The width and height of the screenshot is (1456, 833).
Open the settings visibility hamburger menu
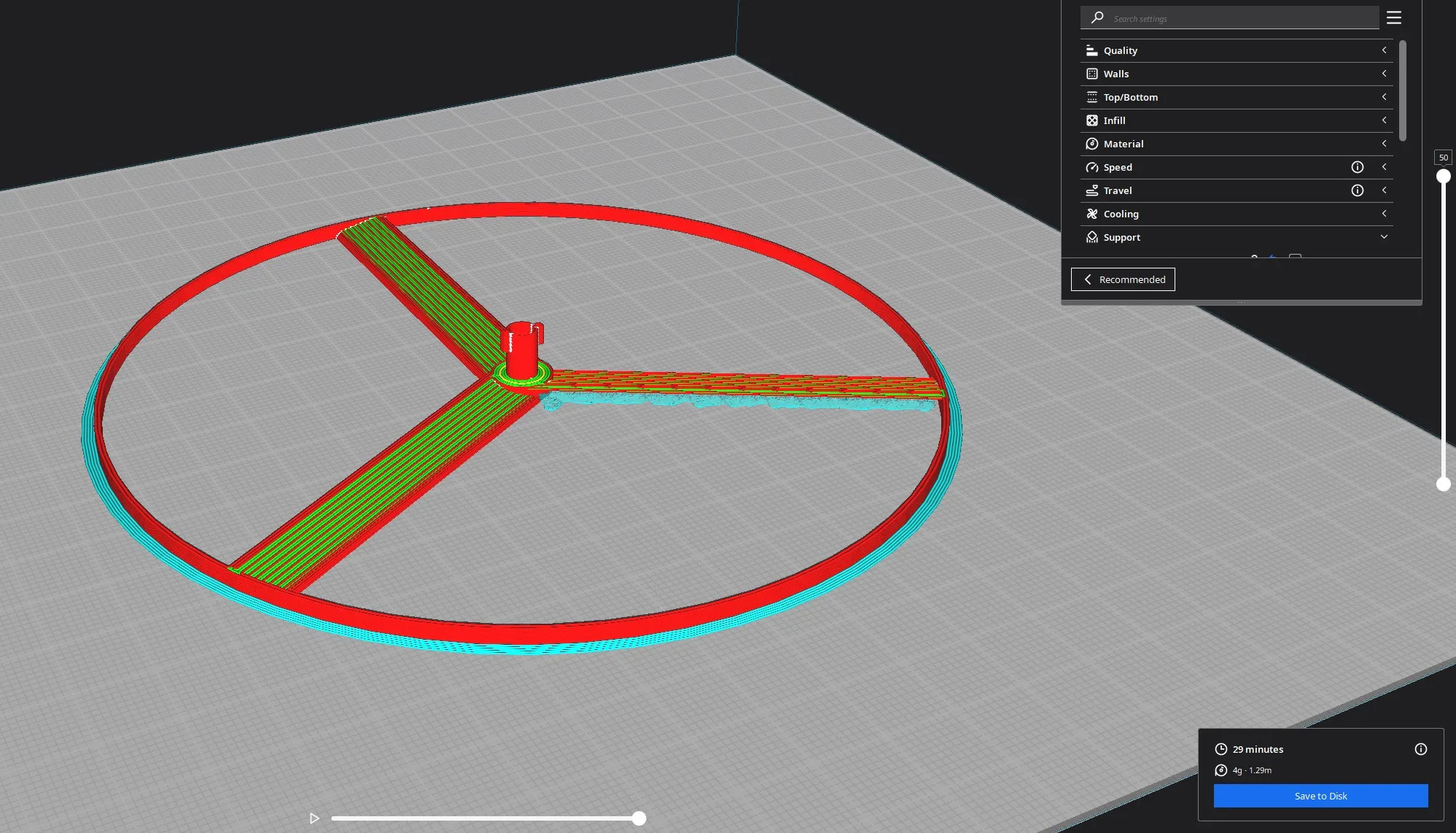pos(1393,18)
